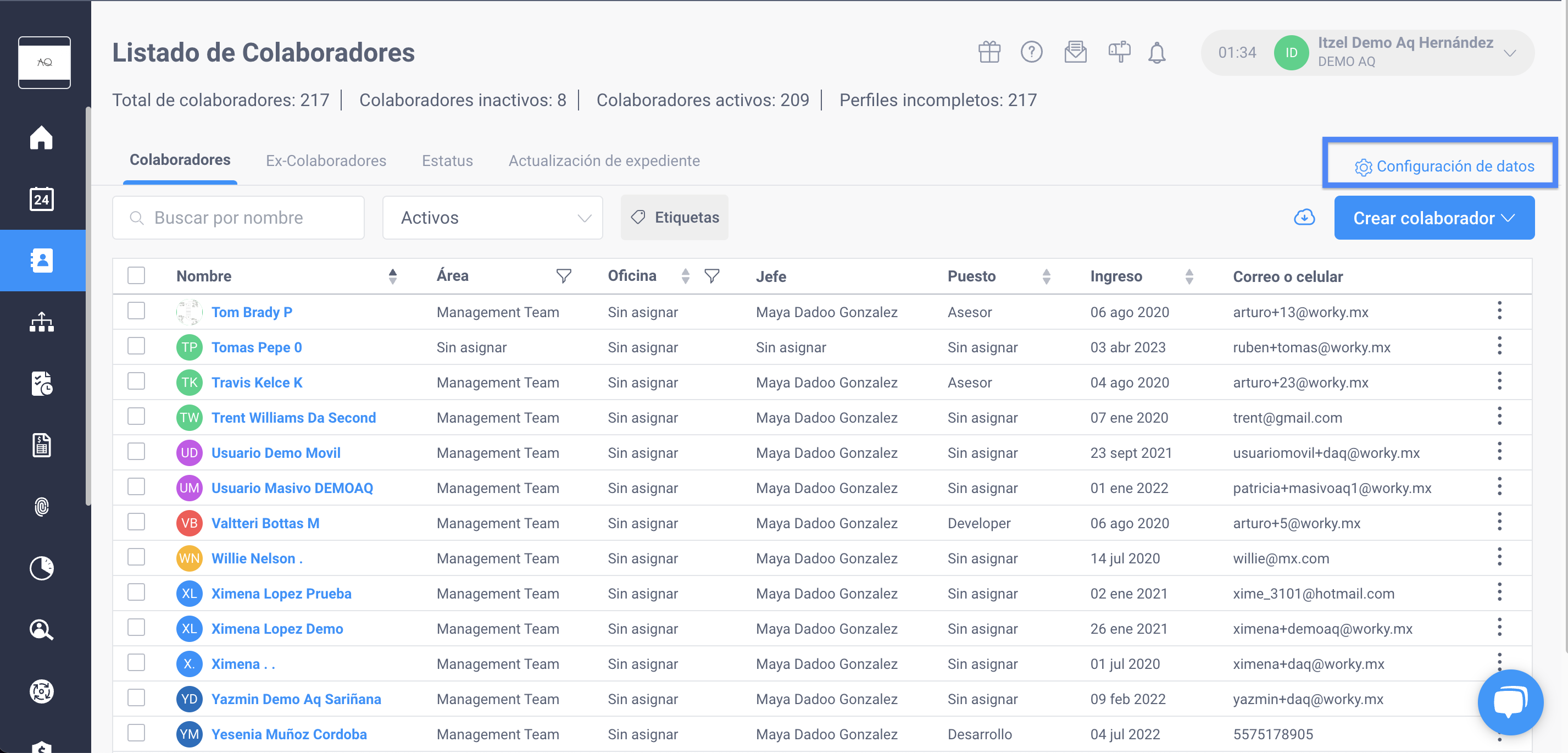Open the help question mark icon

click(x=1031, y=52)
